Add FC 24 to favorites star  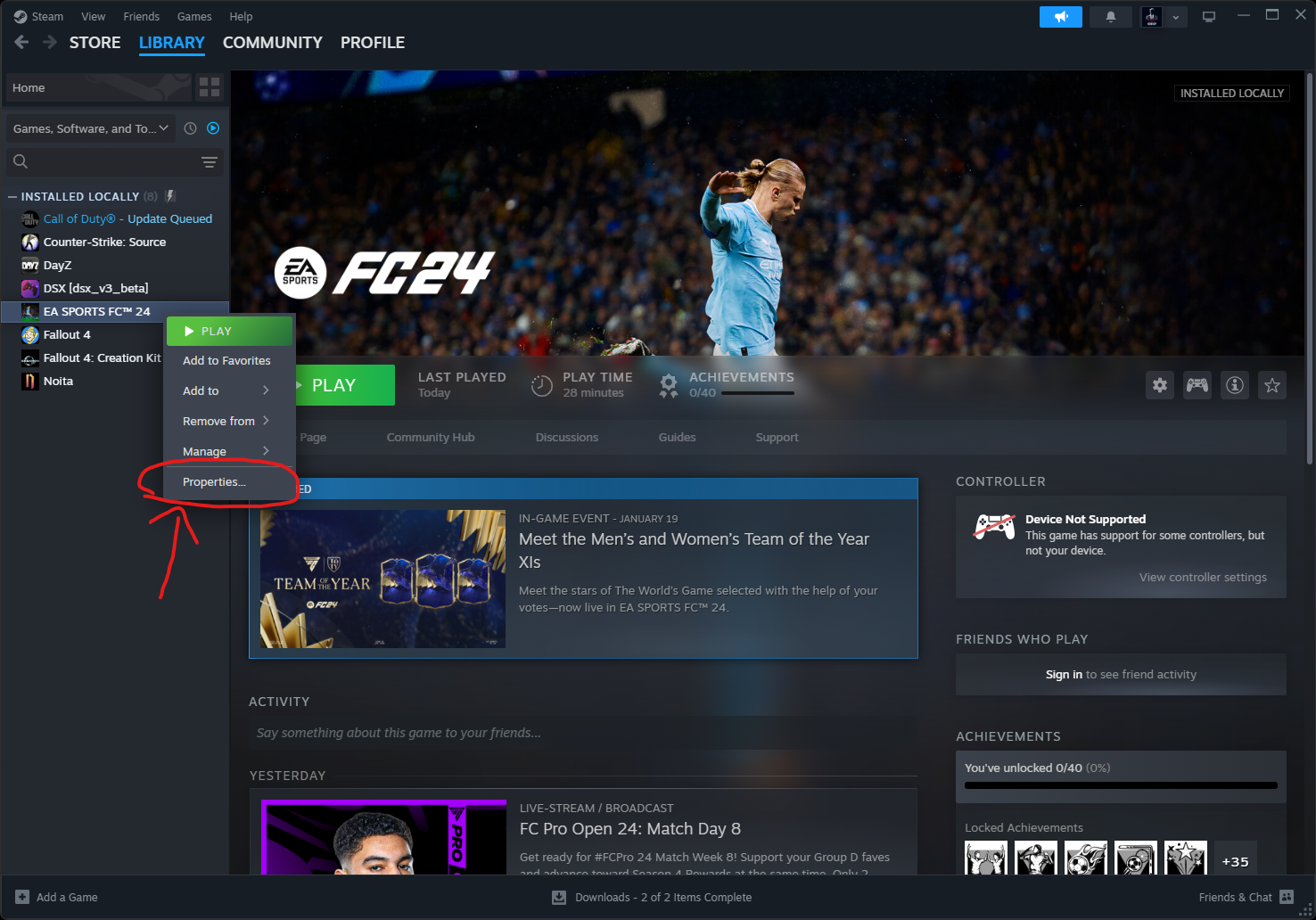(x=1271, y=385)
